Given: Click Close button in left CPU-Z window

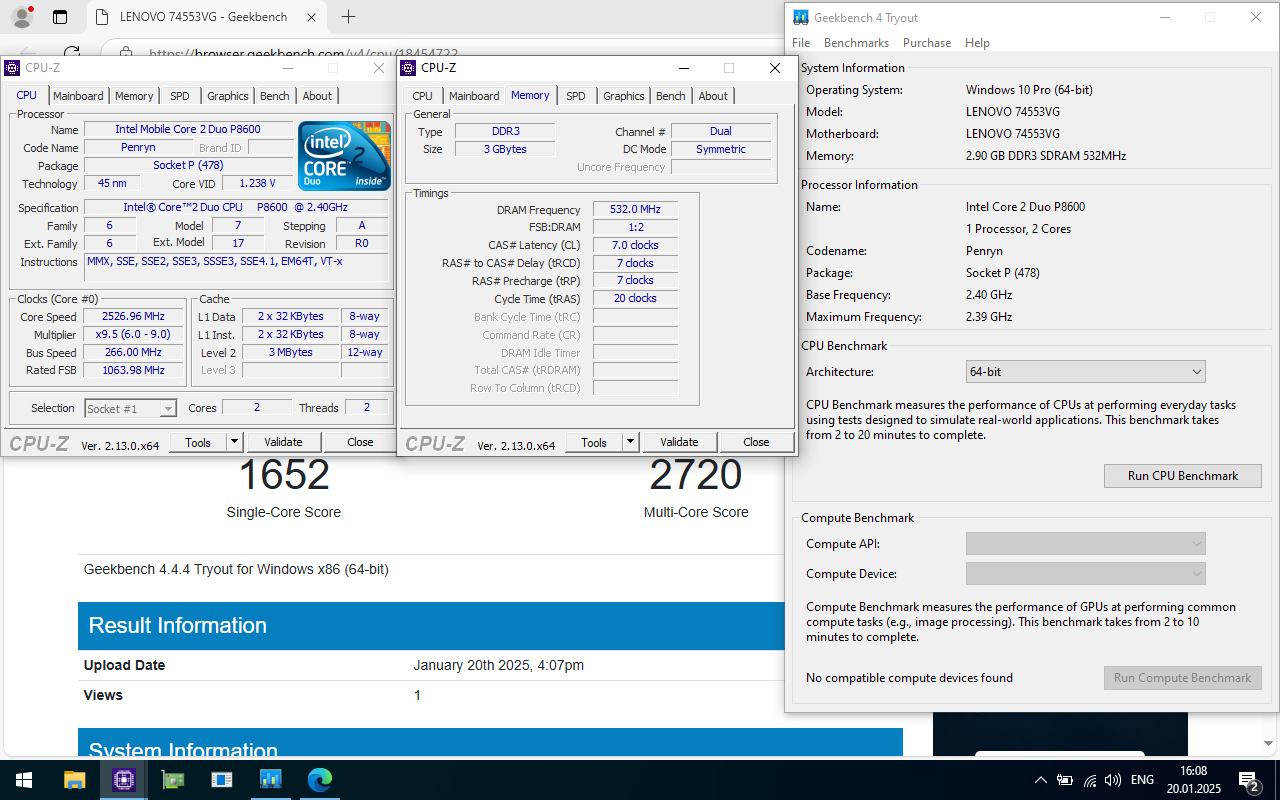Looking at the screenshot, I should click(360, 442).
